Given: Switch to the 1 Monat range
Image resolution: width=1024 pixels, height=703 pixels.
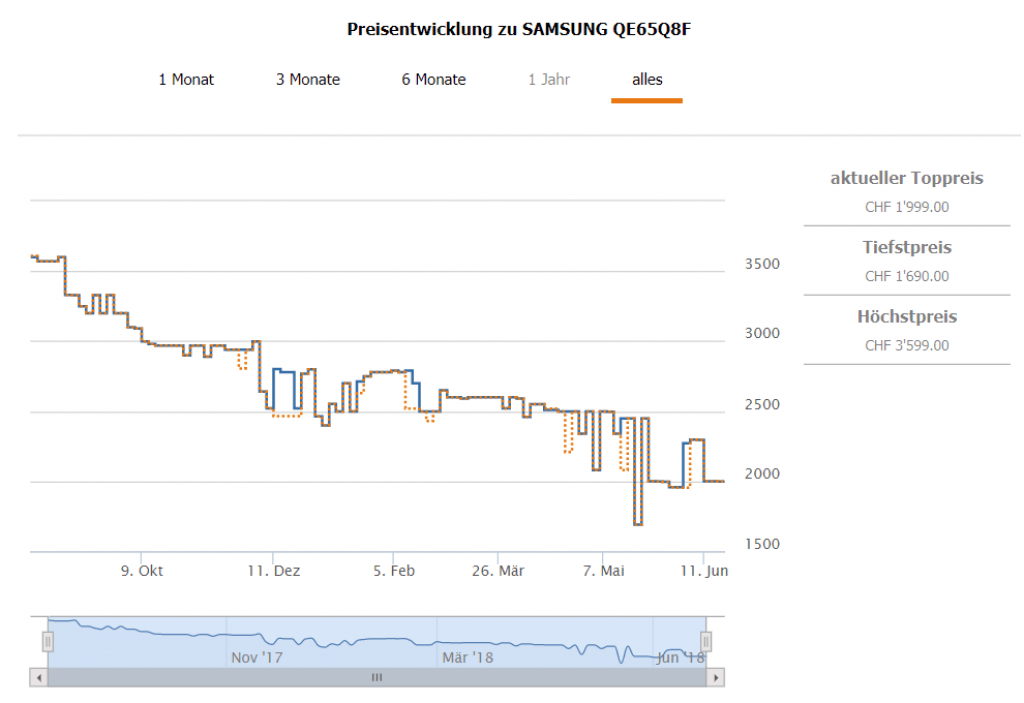Looking at the screenshot, I should tap(186, 80).
